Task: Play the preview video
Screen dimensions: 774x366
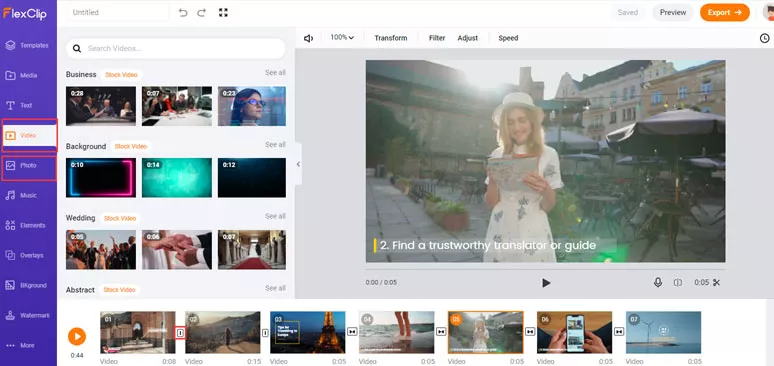Action: point(545,283)
